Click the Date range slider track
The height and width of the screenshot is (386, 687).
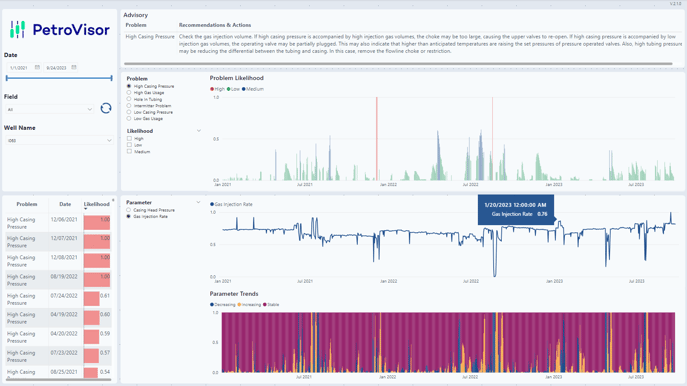click(x=59, y=78)
